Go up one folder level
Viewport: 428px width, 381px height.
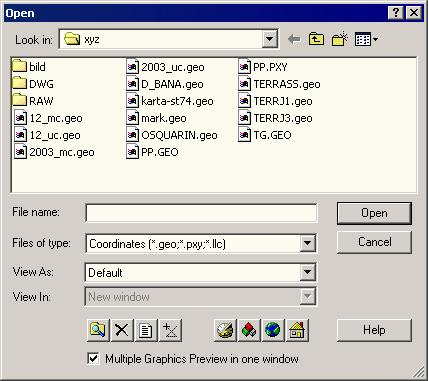(316, 39)
